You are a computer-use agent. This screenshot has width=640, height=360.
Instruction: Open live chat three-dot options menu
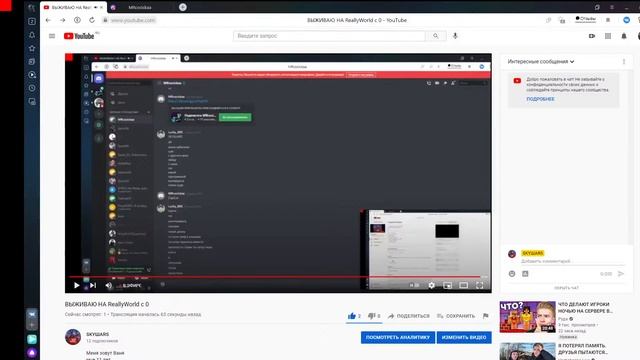click(x=624, y=62)
